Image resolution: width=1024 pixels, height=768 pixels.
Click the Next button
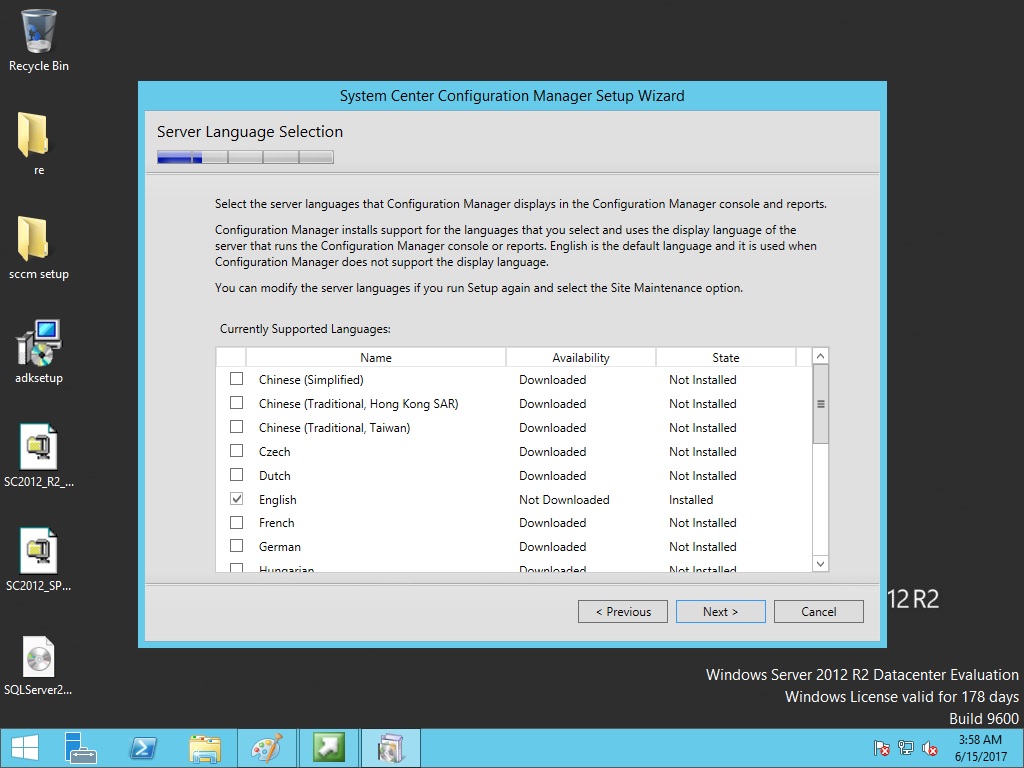click(720, 612)
